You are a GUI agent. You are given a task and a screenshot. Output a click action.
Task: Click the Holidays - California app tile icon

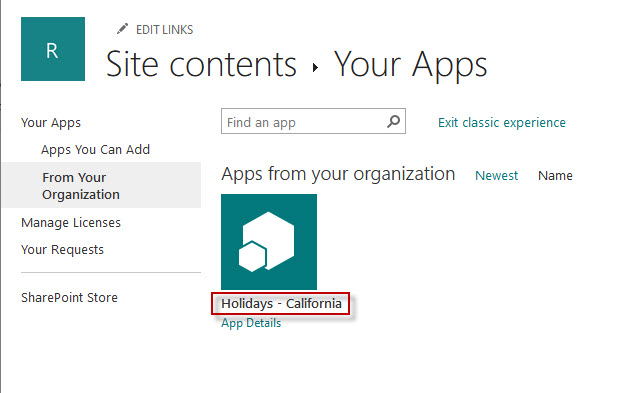coord(269,242)
